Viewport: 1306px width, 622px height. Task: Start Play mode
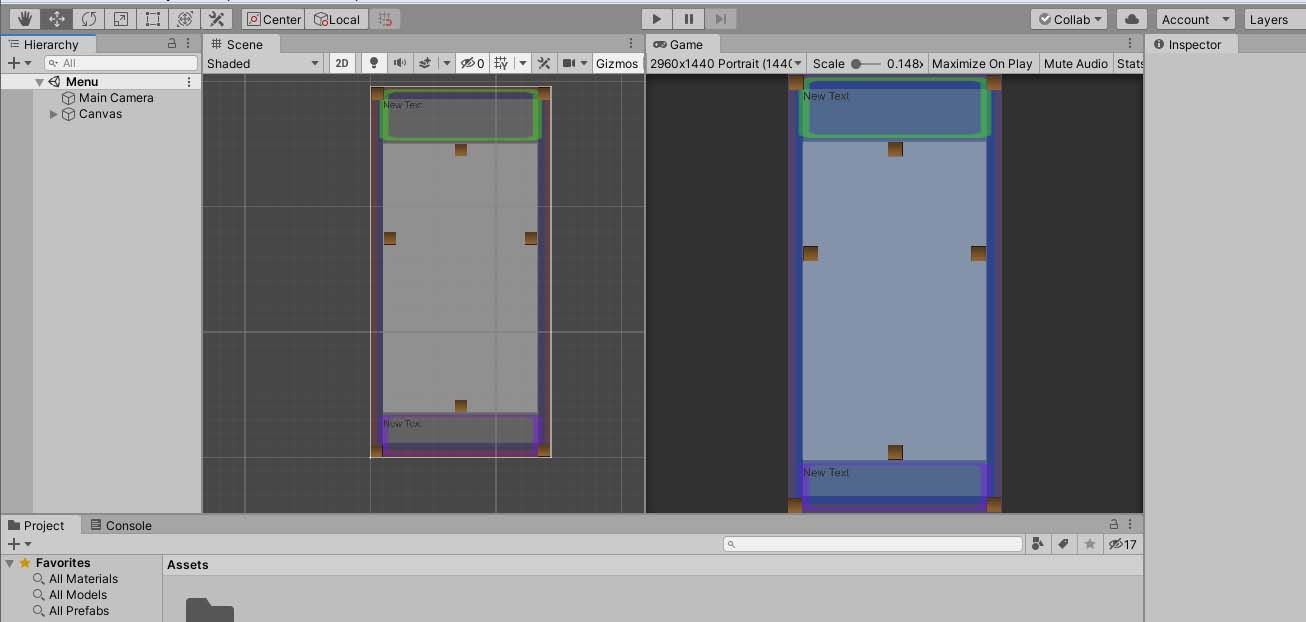click(x=656, y=19)
